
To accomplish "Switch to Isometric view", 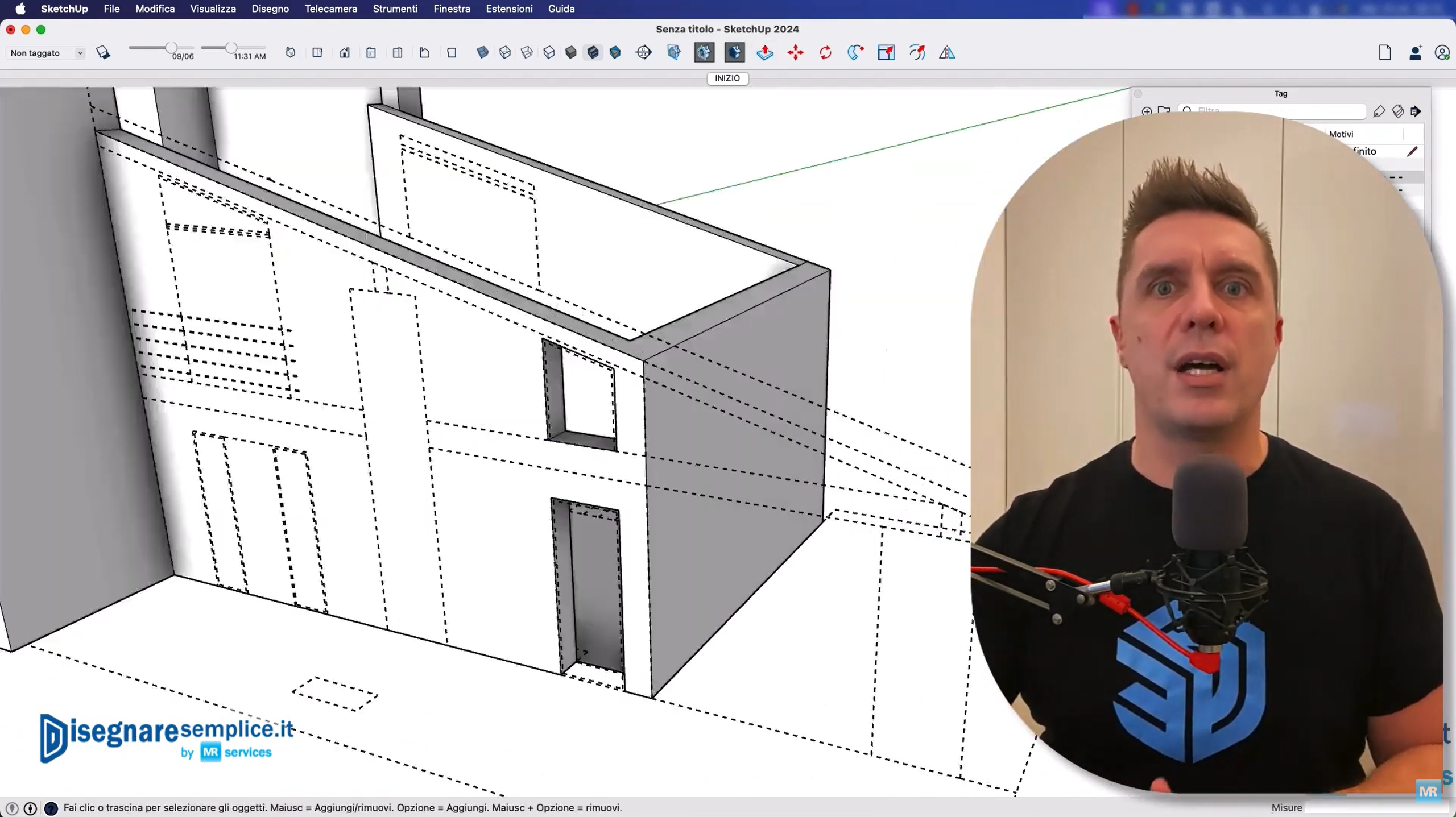I will pos(291,53).
